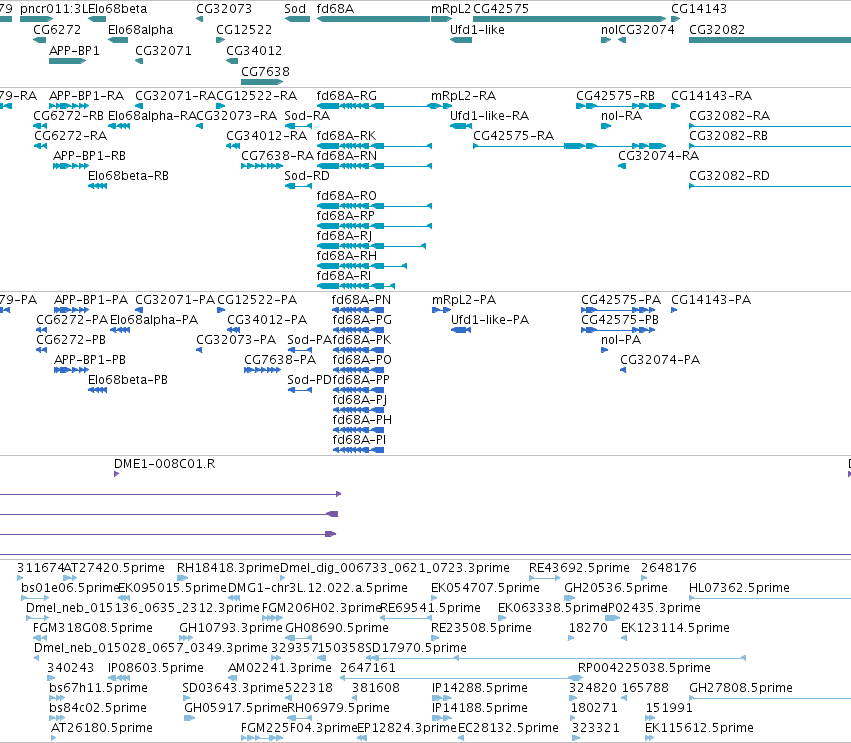
Task: Select protein Sod-PD
Action: point(309,380)
